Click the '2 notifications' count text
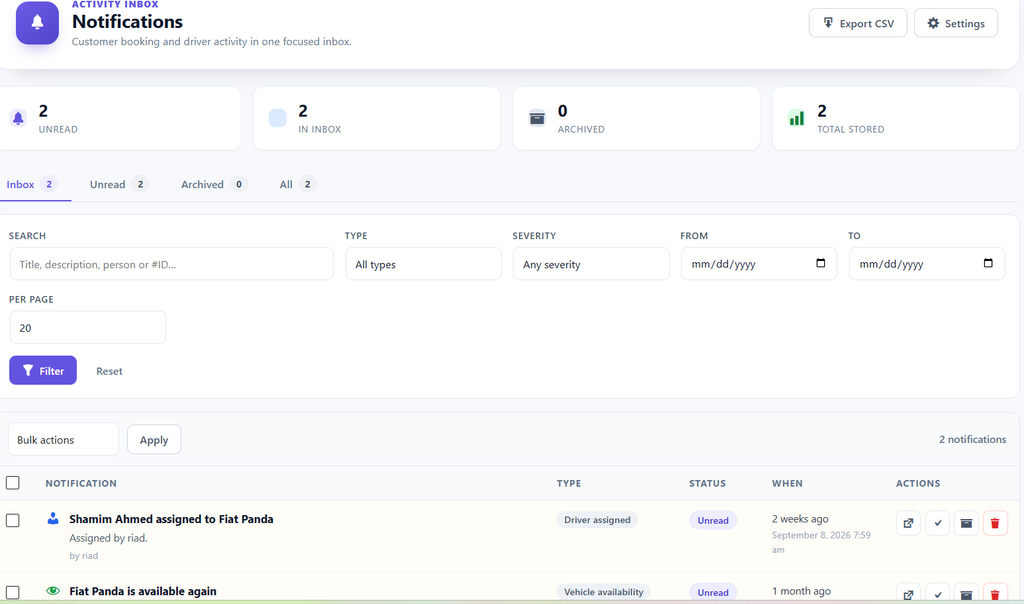 click(972, 439)
